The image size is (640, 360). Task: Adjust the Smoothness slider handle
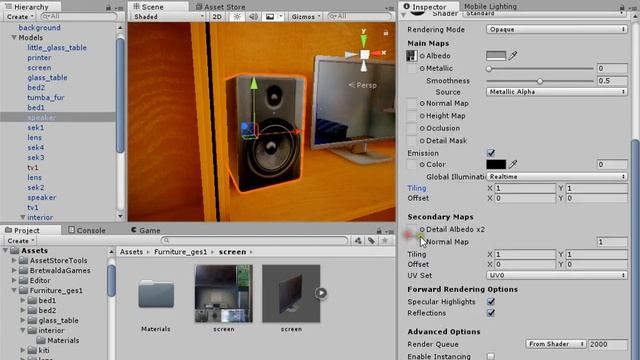(x=540, y=81)
